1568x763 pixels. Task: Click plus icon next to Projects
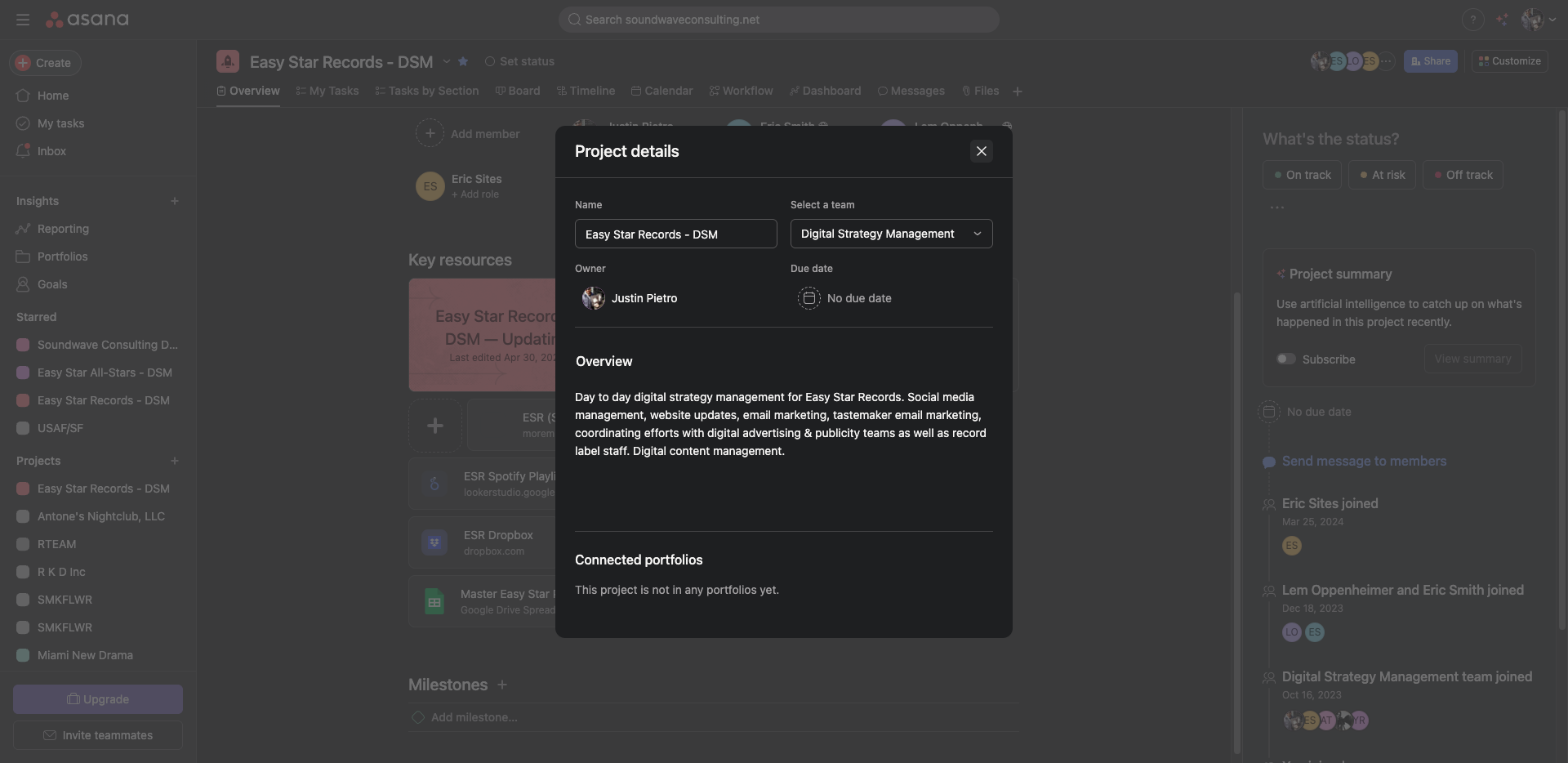tap(174, 461)
